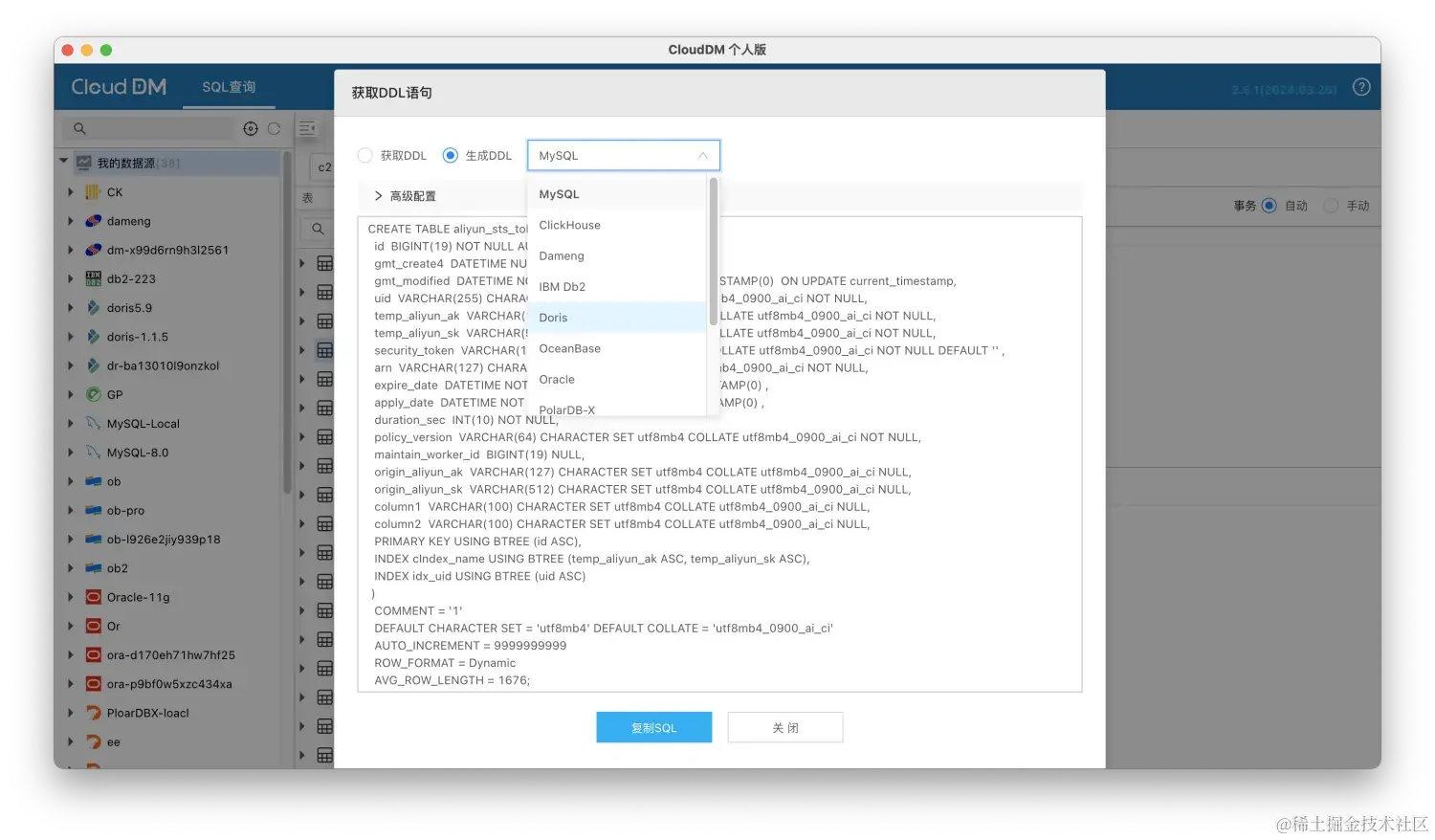Choose MySQL from the dropdown list

tap(617, 194)
